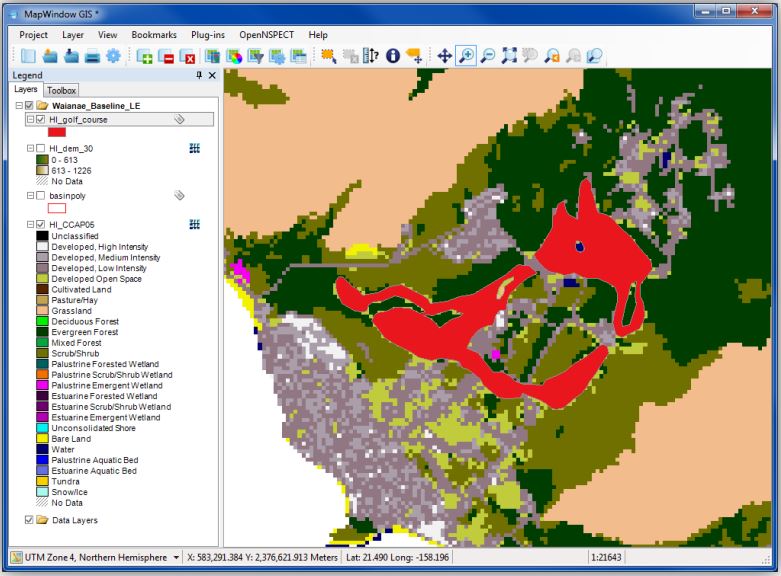Open the Project menu
Image resolution: width=781 pixels, height=576 pixels.
pyautogui.click(x=33, y=35)
